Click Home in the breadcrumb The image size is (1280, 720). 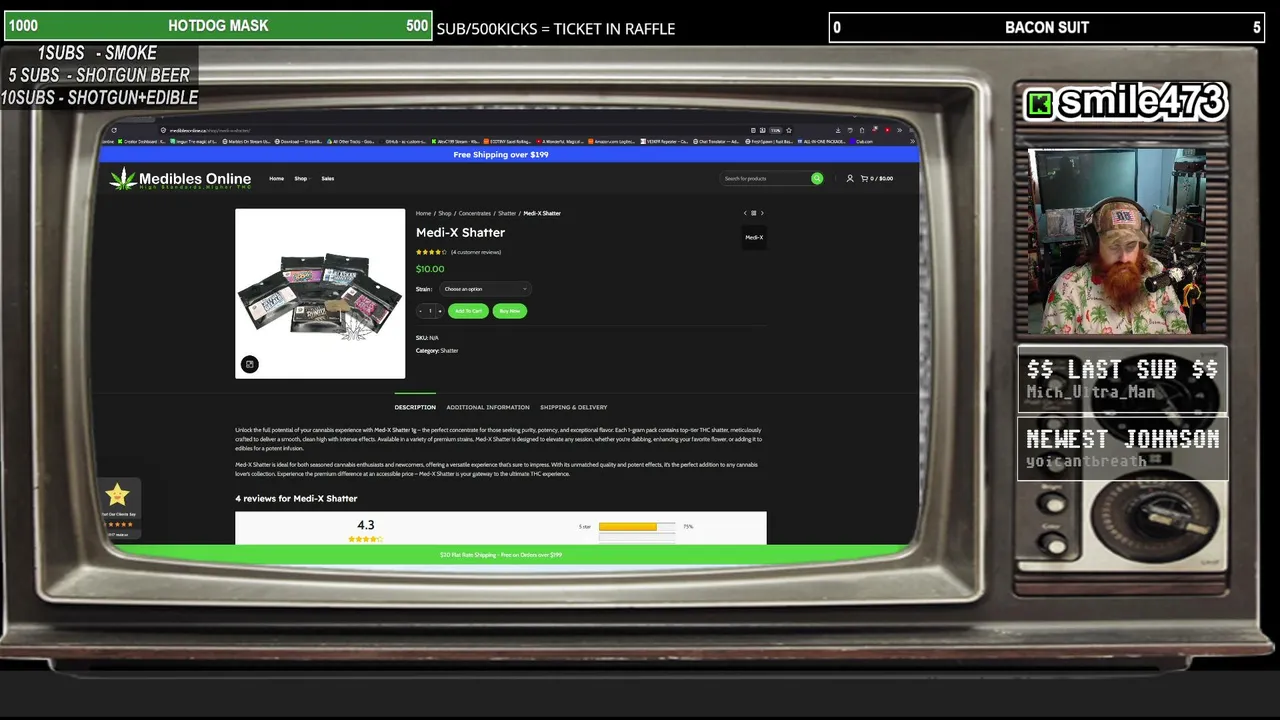[424, 213]
